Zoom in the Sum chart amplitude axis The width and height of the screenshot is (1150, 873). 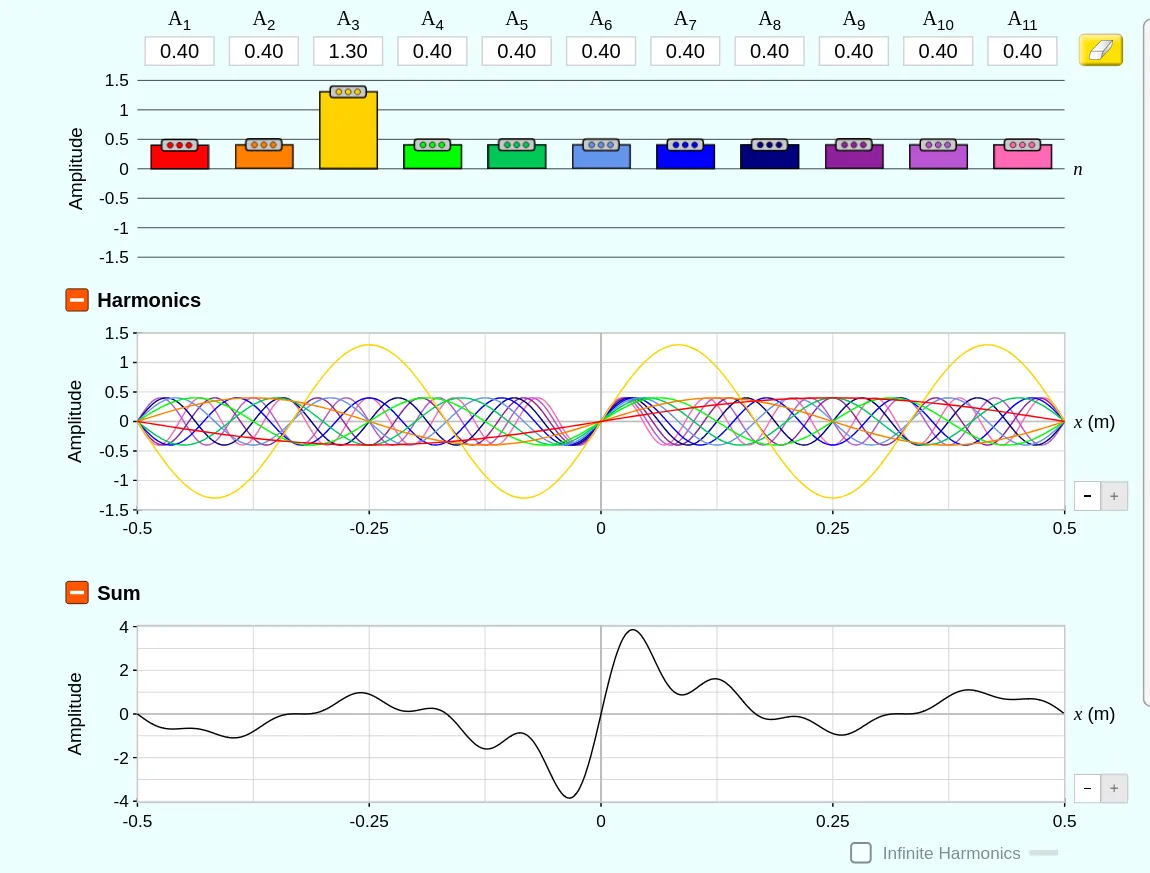pyautogui.click(x=1114, y=789)
